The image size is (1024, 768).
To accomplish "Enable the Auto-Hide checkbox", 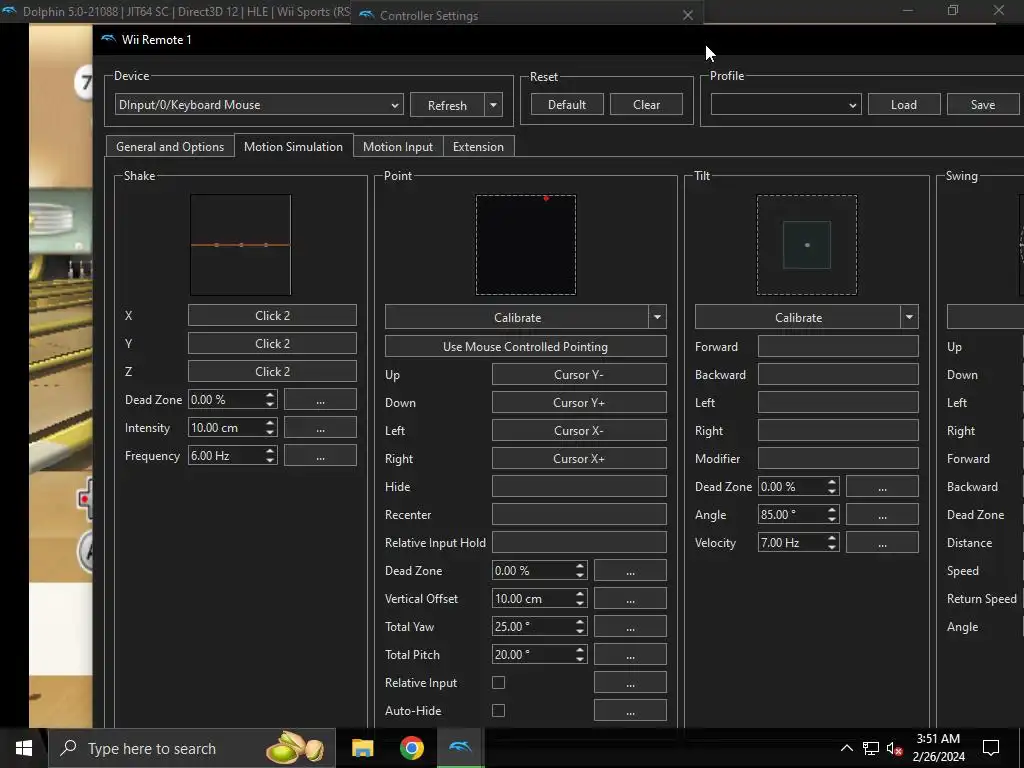I will click(498, 711).
